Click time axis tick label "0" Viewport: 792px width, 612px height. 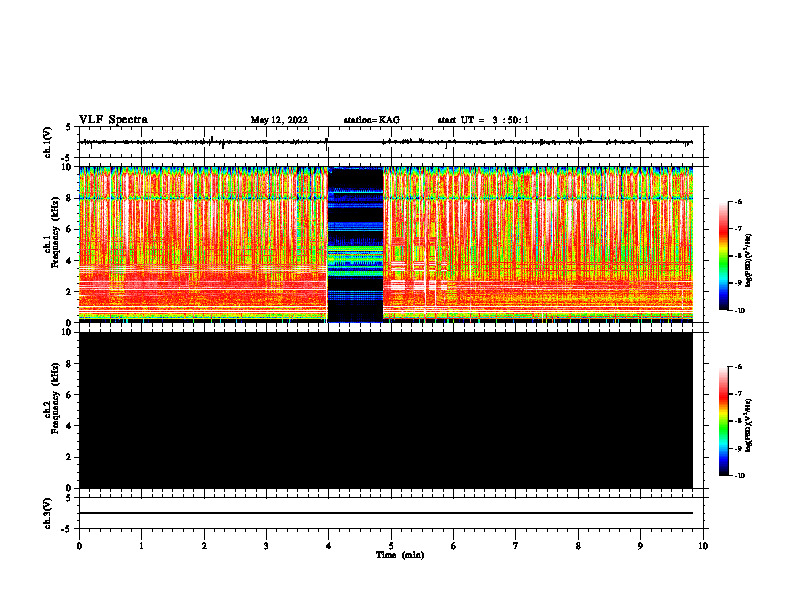click(79, 546)
